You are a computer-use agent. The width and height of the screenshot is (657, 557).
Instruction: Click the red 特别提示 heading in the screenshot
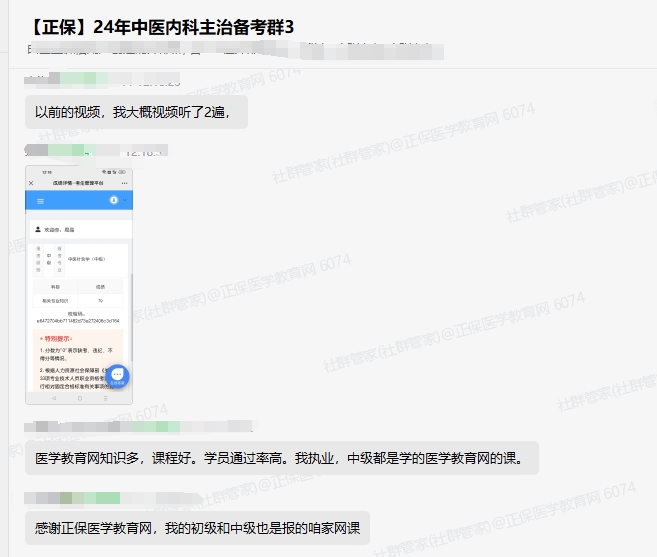click(x=56, y=339)
